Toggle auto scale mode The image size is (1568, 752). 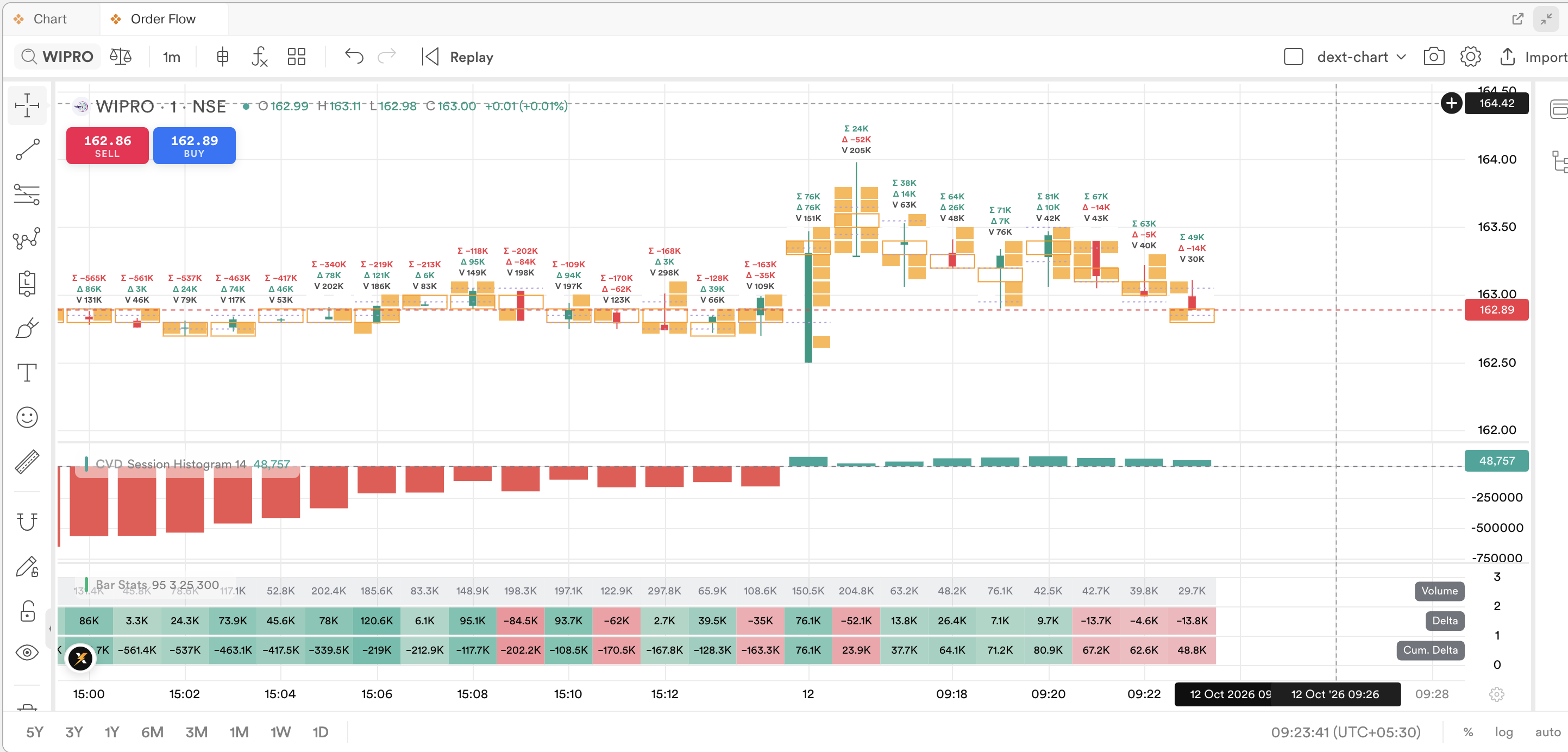(x=1547, y=732)
